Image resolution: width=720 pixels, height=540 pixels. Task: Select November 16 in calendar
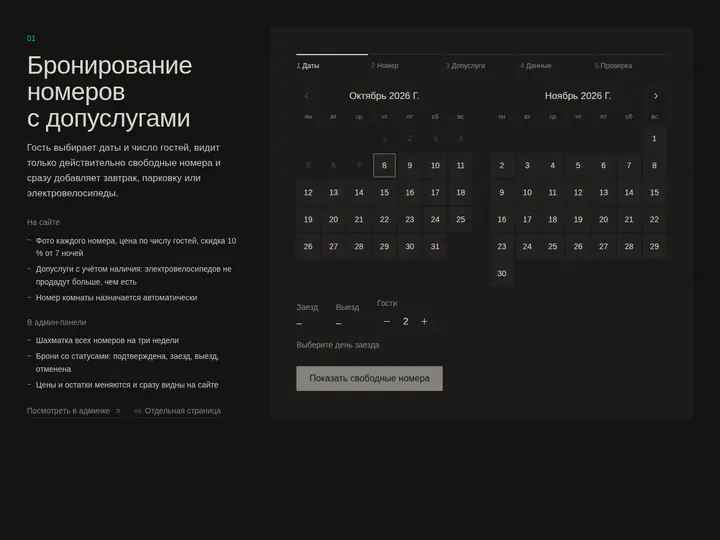click(502, 219)
